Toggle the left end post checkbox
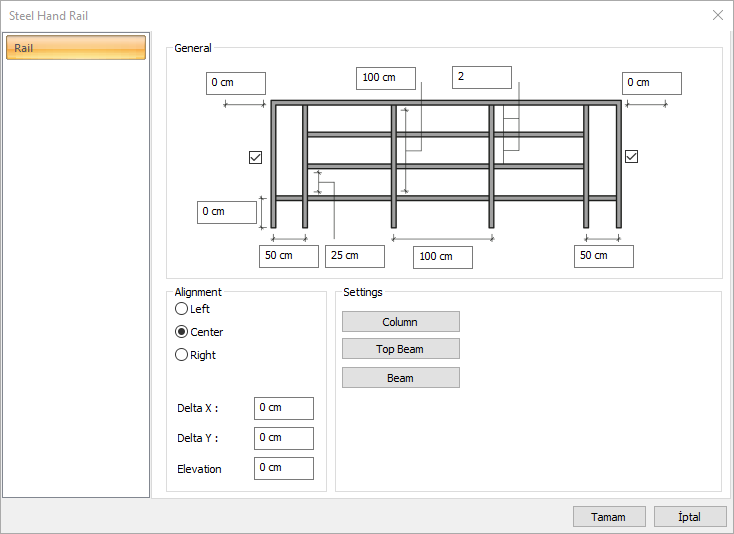The height and width of the screenshot is (534, 734). [x=255, y=157]
